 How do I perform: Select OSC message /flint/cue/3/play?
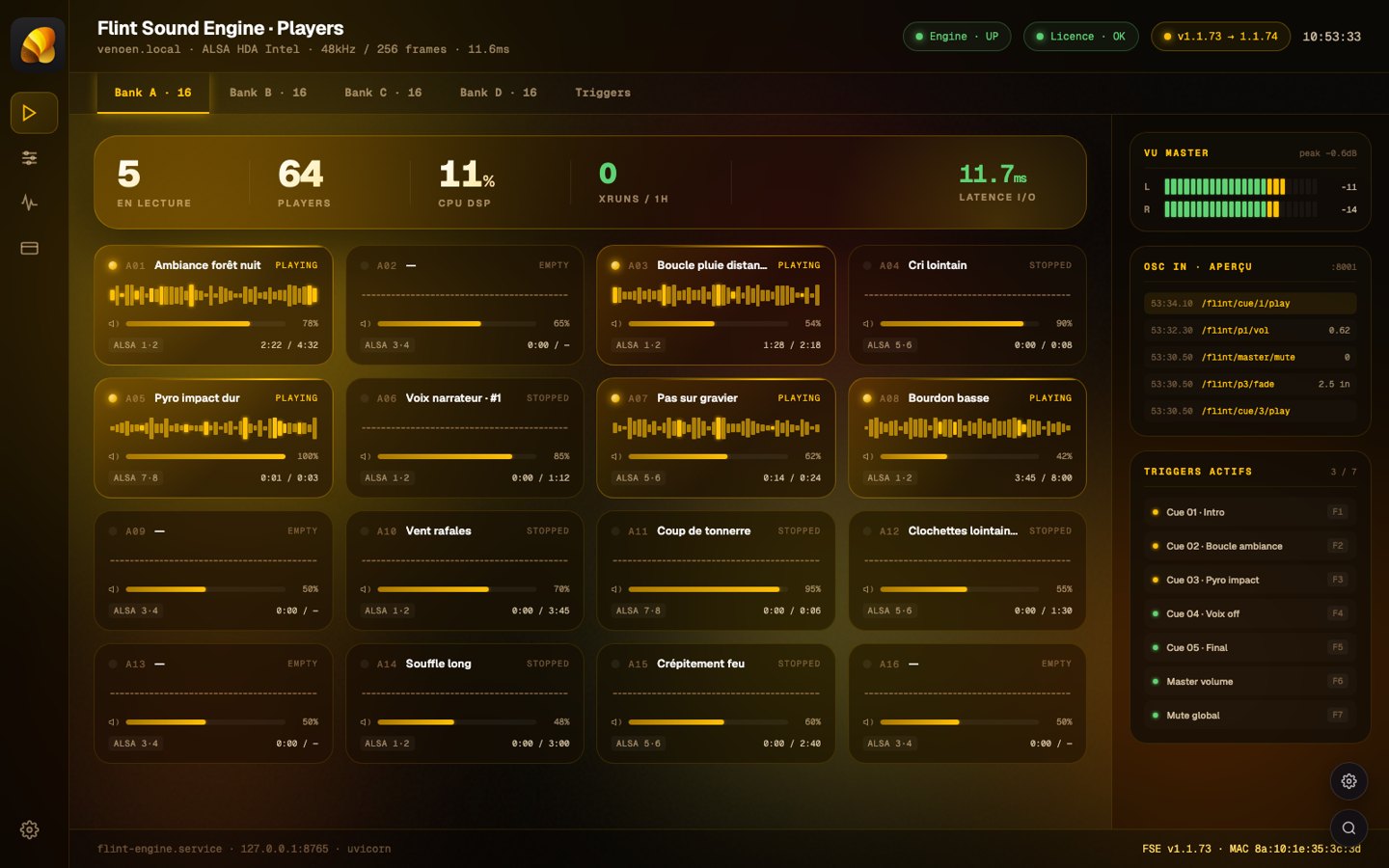[1250, 411]
